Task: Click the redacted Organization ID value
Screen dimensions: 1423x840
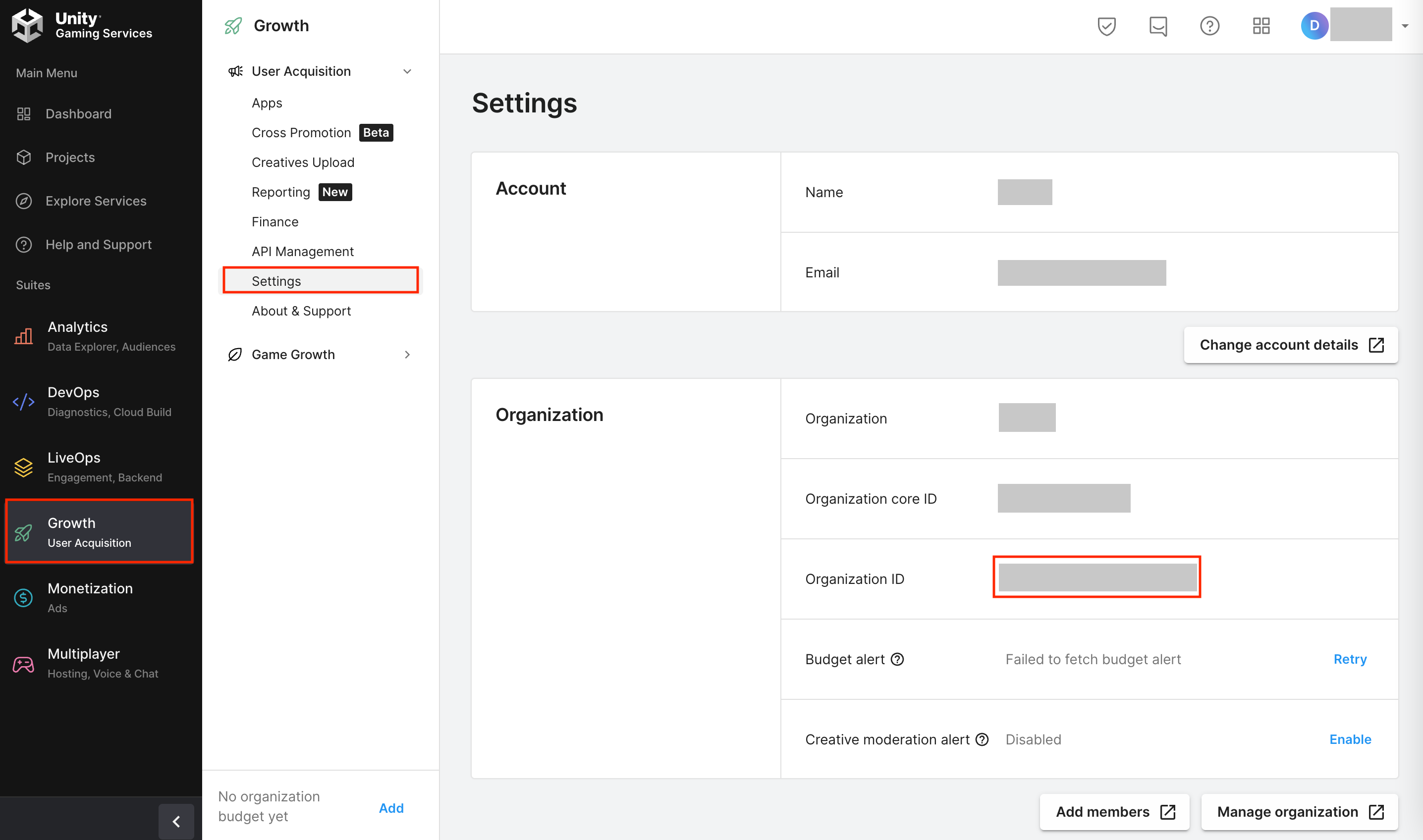Action: 1097,577
